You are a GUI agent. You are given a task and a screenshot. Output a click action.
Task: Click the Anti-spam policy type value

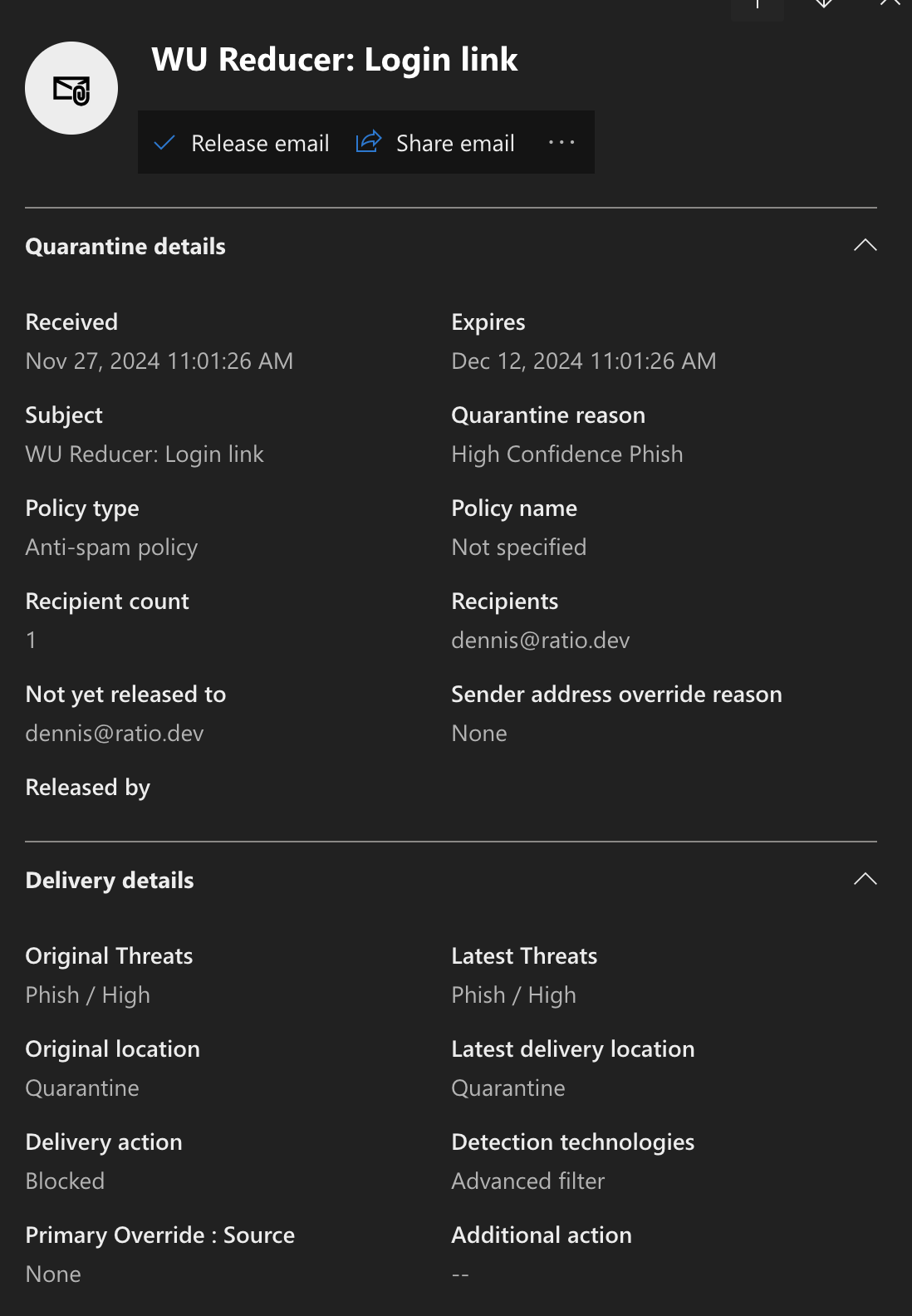coord(111,548)
